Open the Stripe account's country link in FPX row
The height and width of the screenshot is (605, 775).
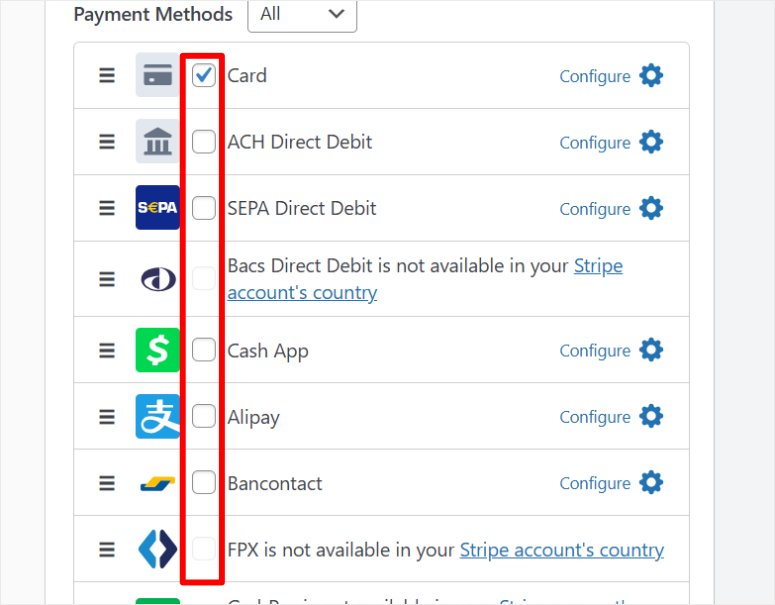point(561,550)
